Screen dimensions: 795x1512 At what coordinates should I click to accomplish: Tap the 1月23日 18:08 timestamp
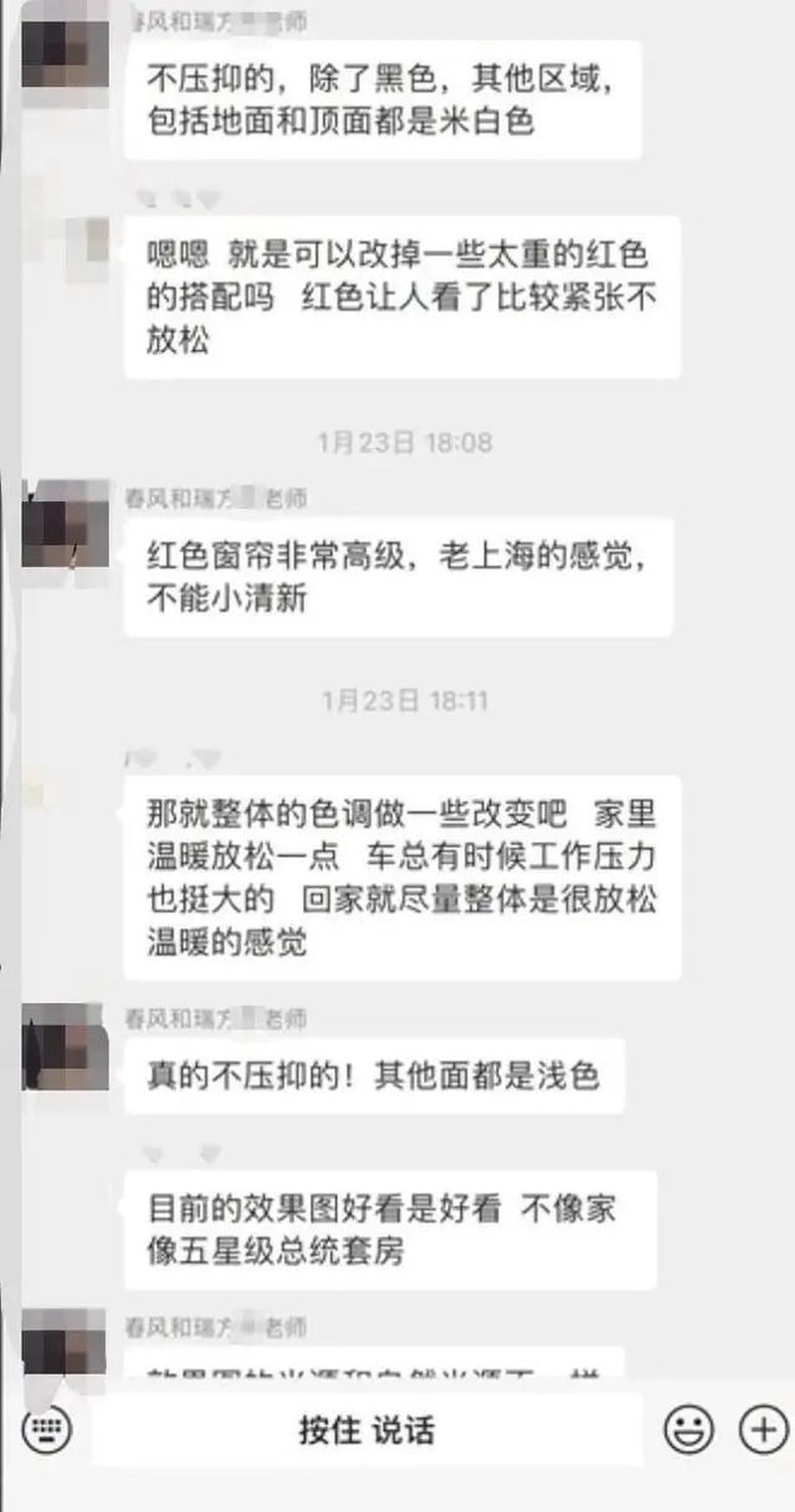click(405, 443)
